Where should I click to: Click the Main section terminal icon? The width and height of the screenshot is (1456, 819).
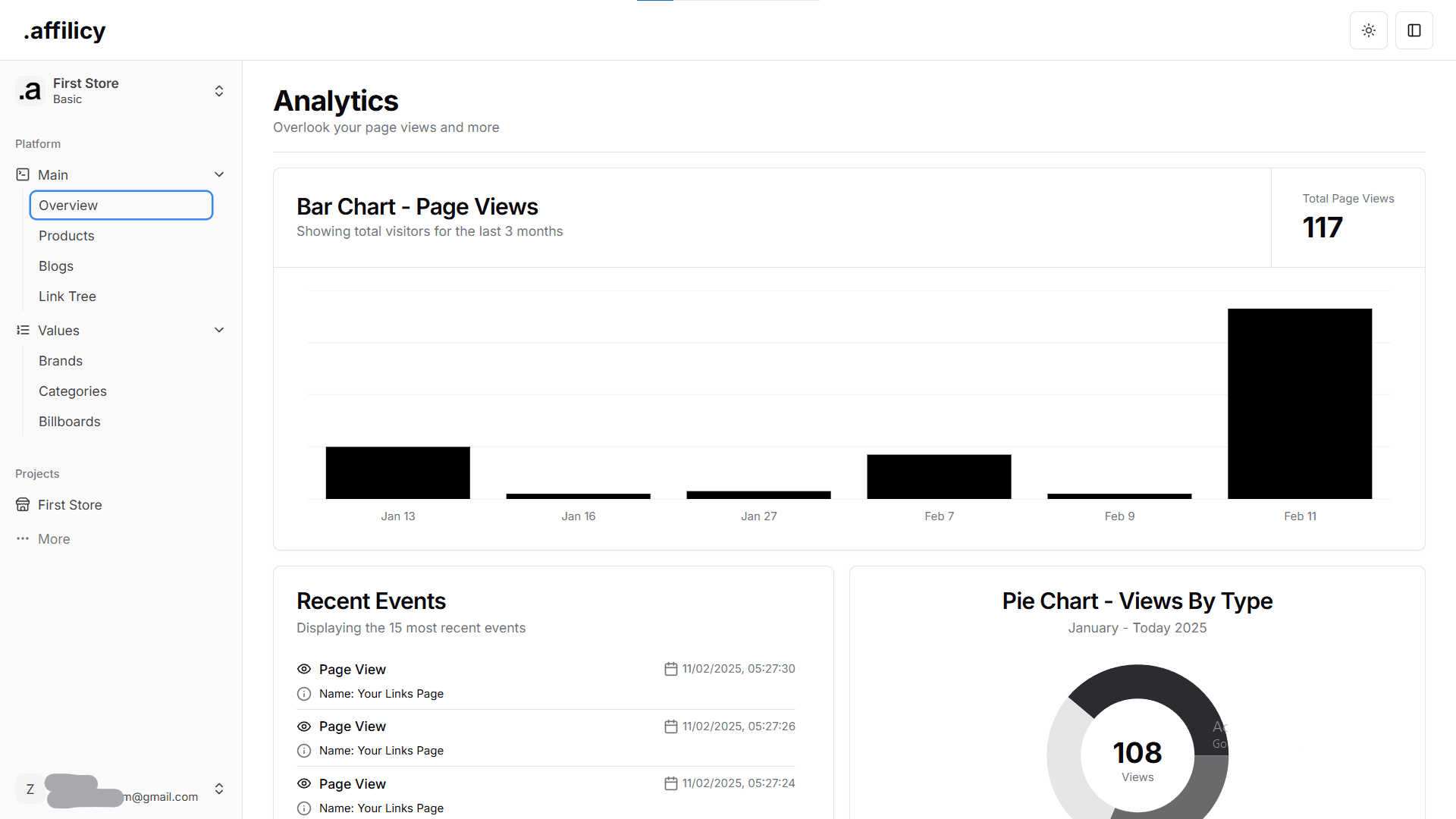click(23, 174)
